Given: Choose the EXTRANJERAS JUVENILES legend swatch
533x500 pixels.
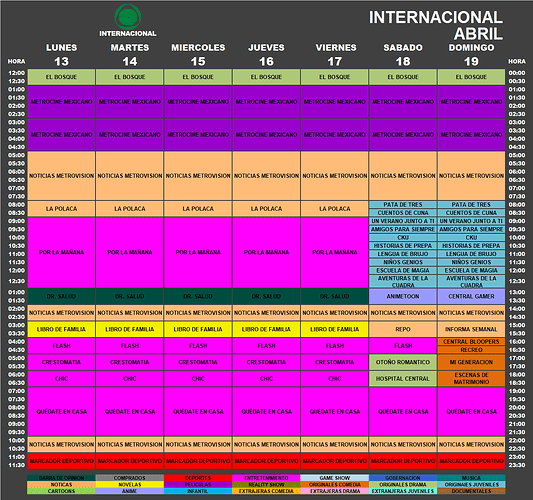Looking at the screenshot, I should (403, 491).
